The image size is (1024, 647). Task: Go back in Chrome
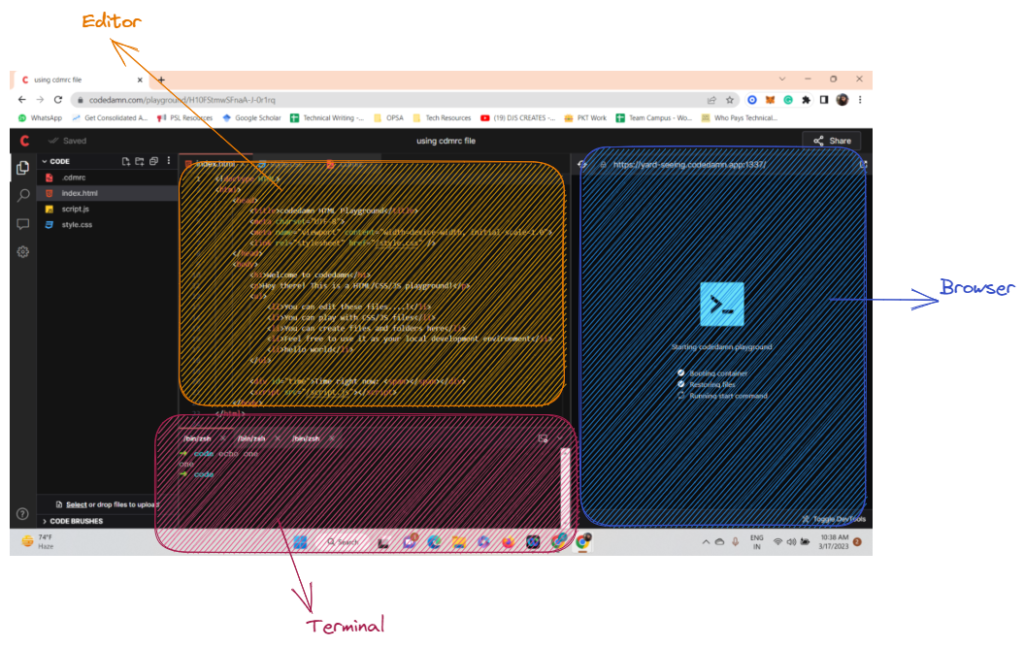22,100
